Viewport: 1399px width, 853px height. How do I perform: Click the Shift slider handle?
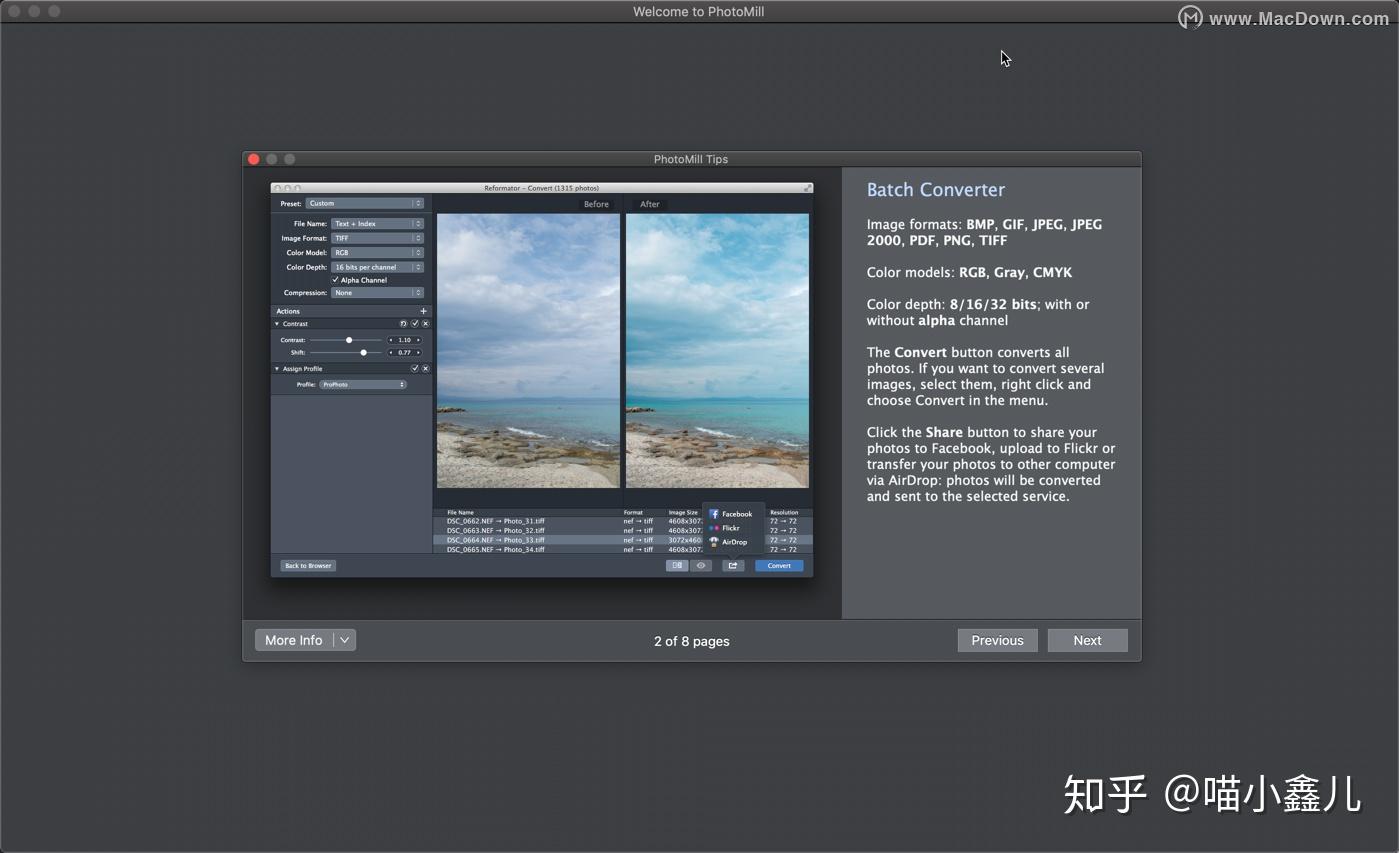coord(363,353)
